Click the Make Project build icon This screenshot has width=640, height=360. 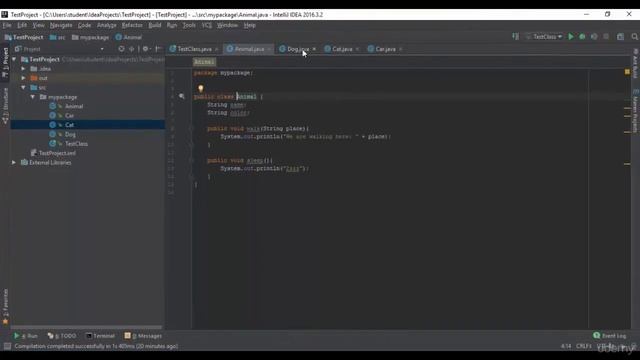click(x=516, y=37)
